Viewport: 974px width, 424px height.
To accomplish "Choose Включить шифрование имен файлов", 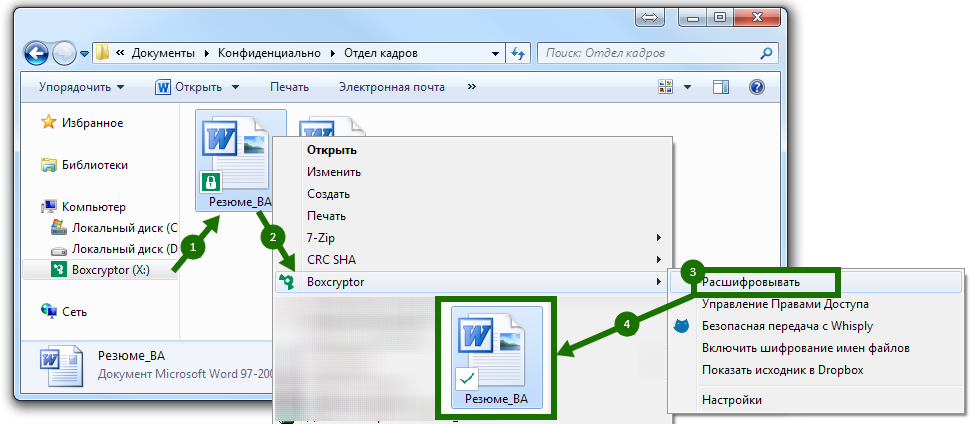I will [816, 348].
